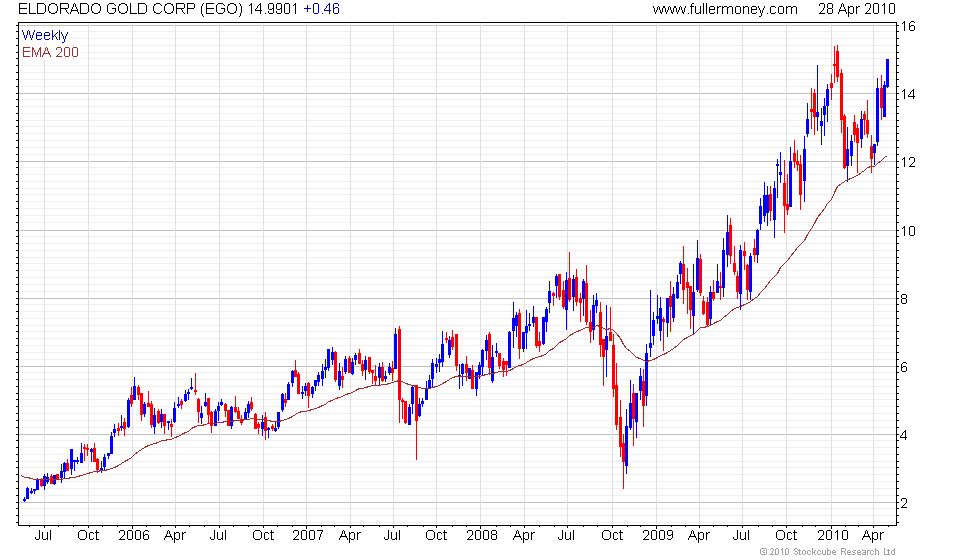Click the Apr label right after 2007
Viewport: 980px width, 560px height.
point(350,536)
